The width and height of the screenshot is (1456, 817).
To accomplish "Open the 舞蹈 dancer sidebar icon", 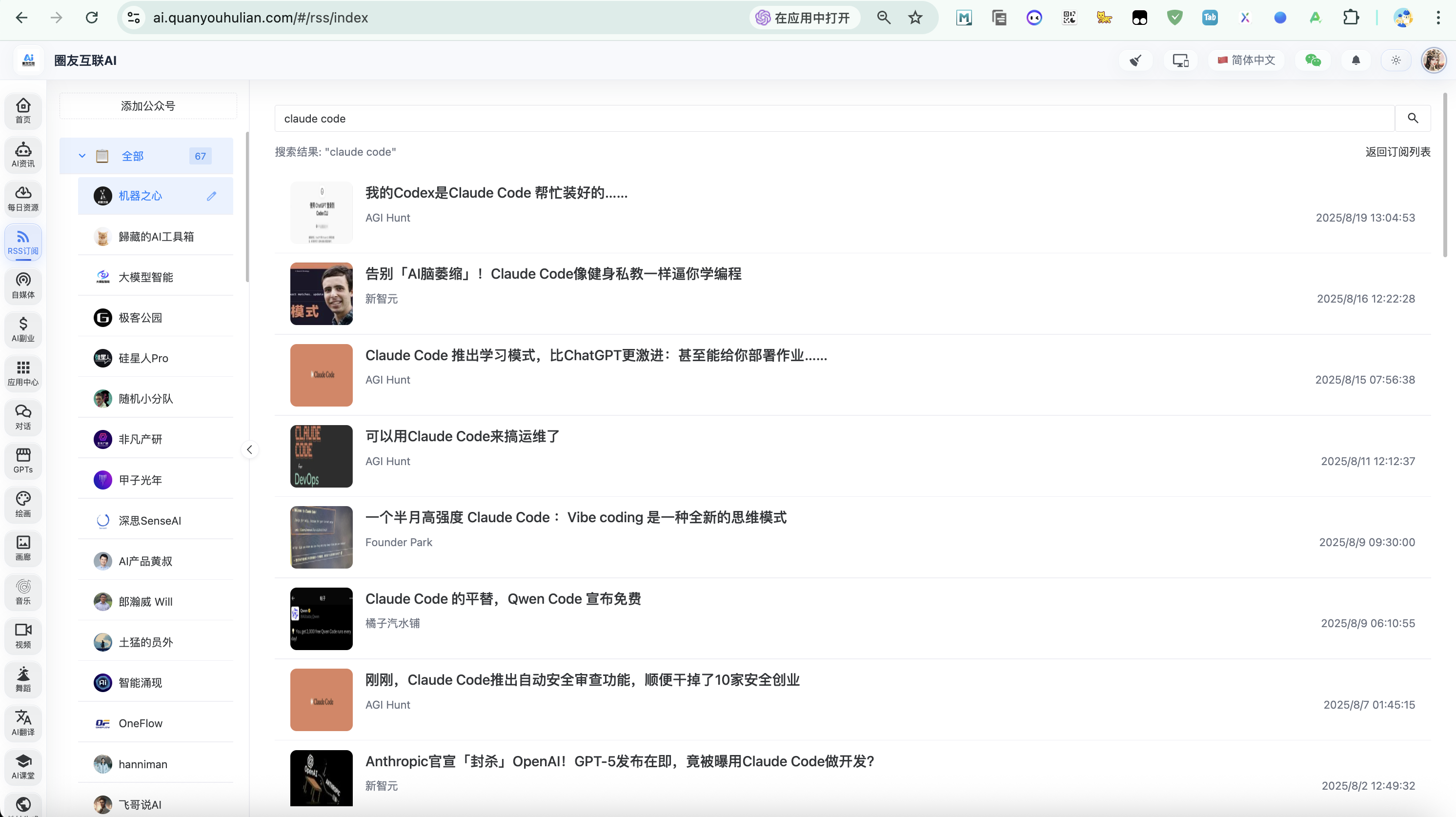I will (23, 679).
